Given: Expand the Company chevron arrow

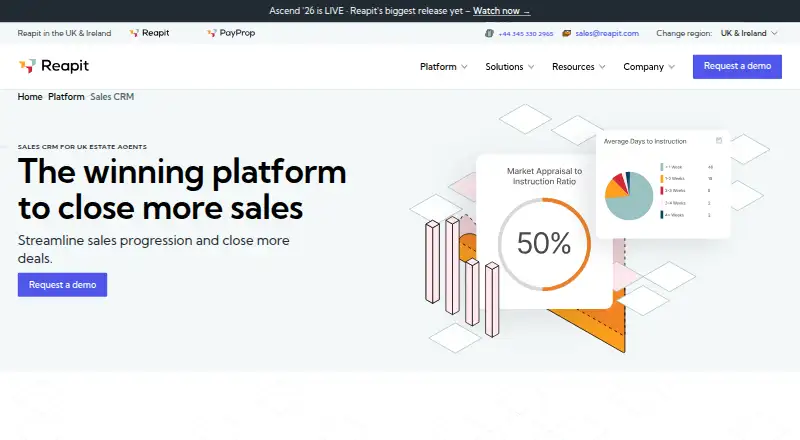Looking at the screenshot, I should [671, 67].
